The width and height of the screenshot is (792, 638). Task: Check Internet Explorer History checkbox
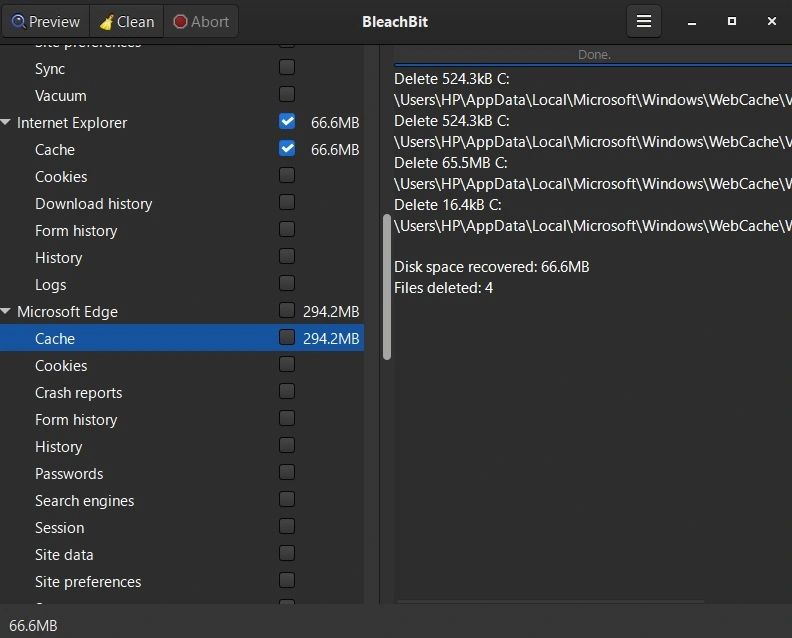[x=287, y=256]
